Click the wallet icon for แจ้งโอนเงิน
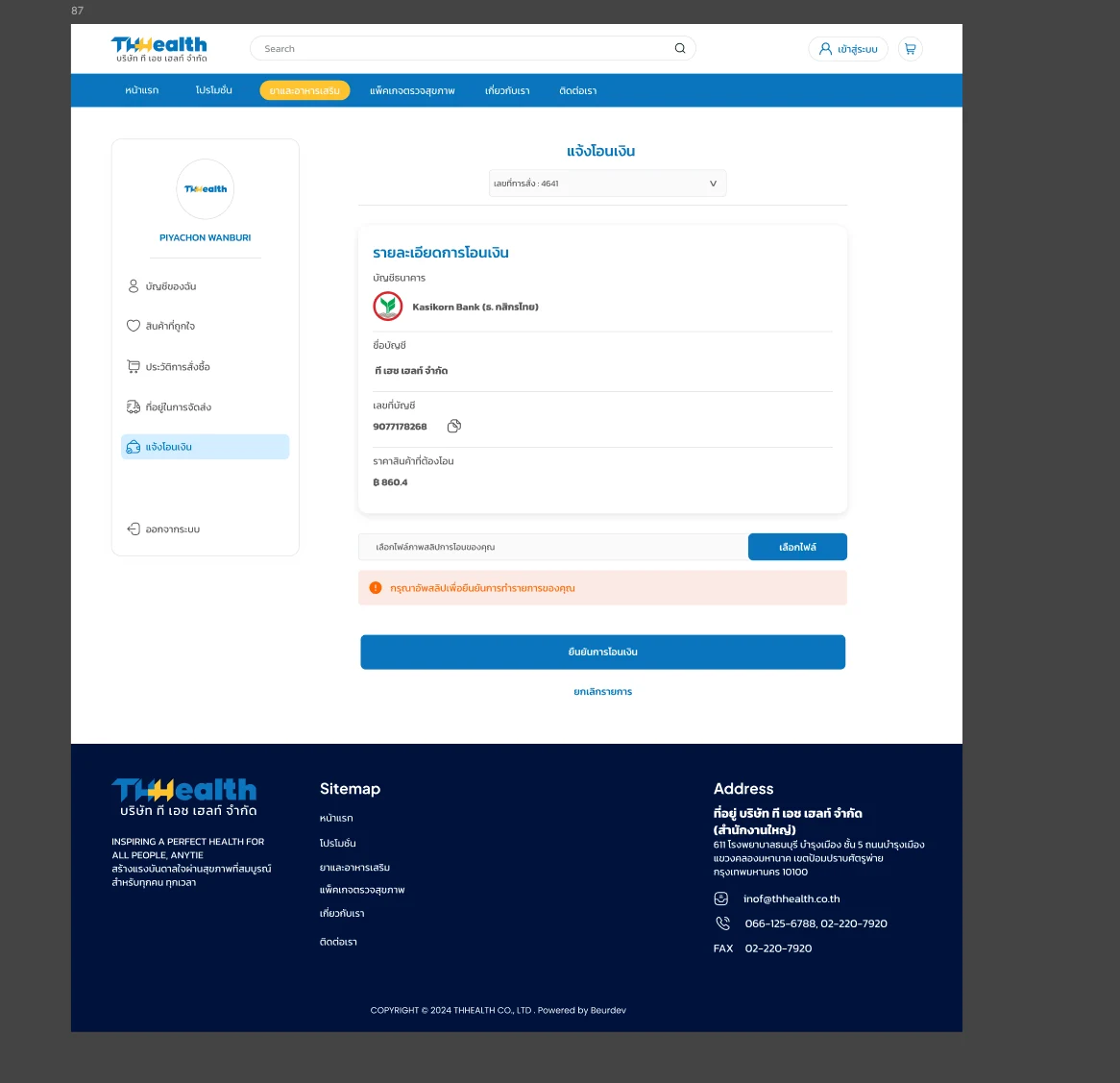 pyautogui.click(x=133, y=447)
